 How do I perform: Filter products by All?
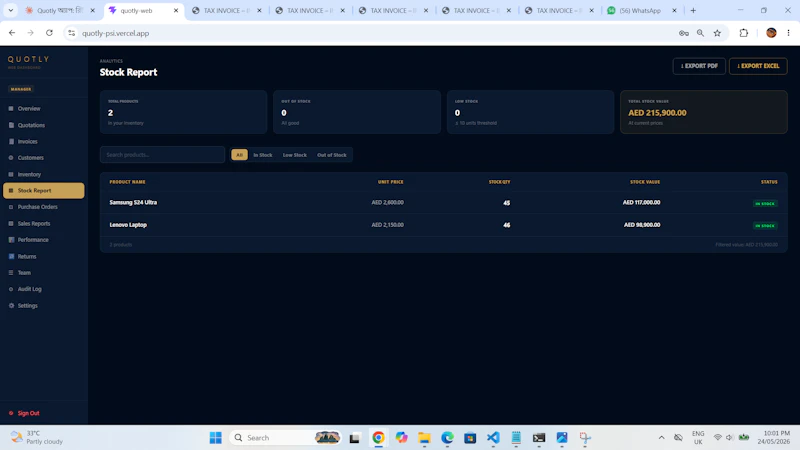(239, 155)
